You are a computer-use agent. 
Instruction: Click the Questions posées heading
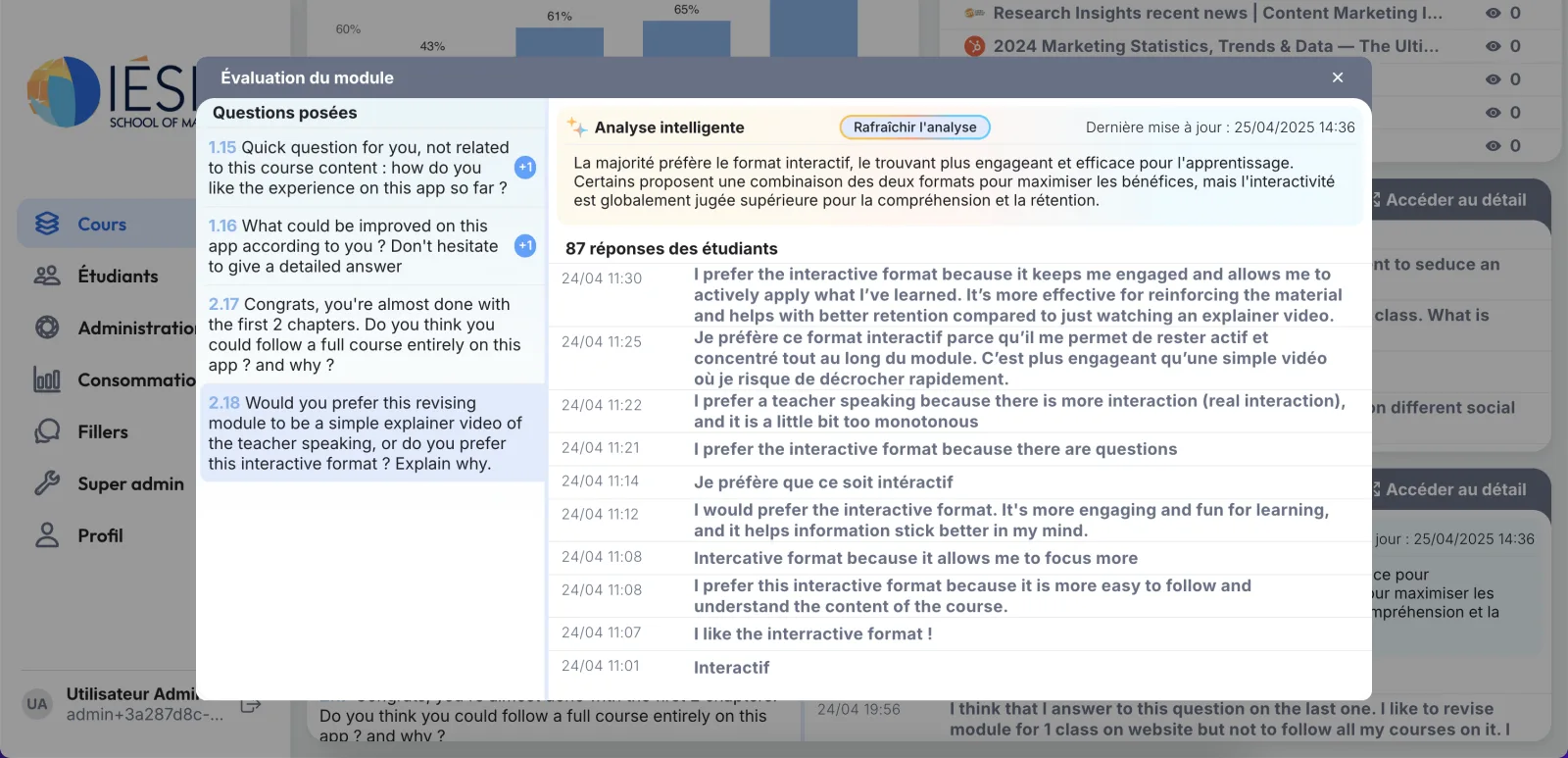click(284, 113)
